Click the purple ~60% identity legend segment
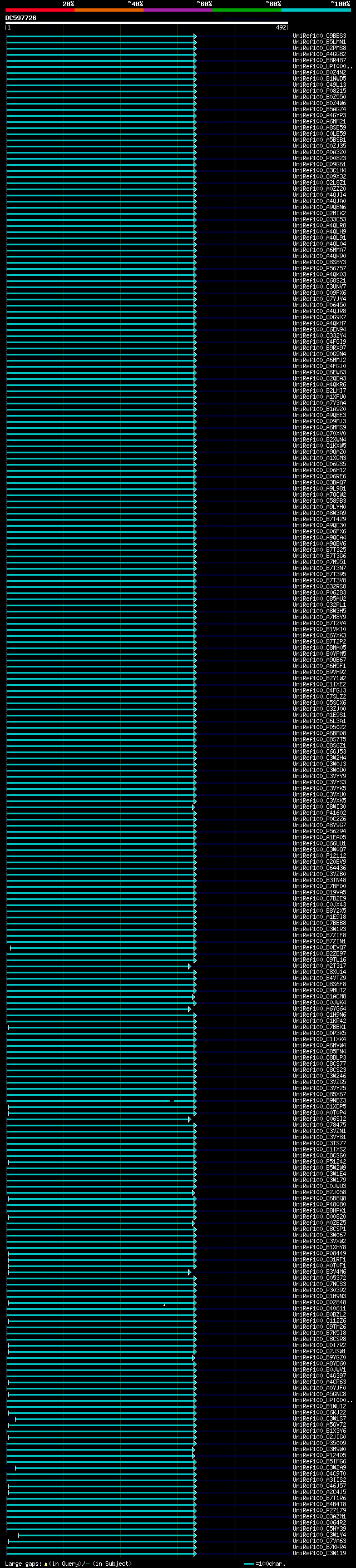Screen dimensions: 356x1568 [179, 10]
